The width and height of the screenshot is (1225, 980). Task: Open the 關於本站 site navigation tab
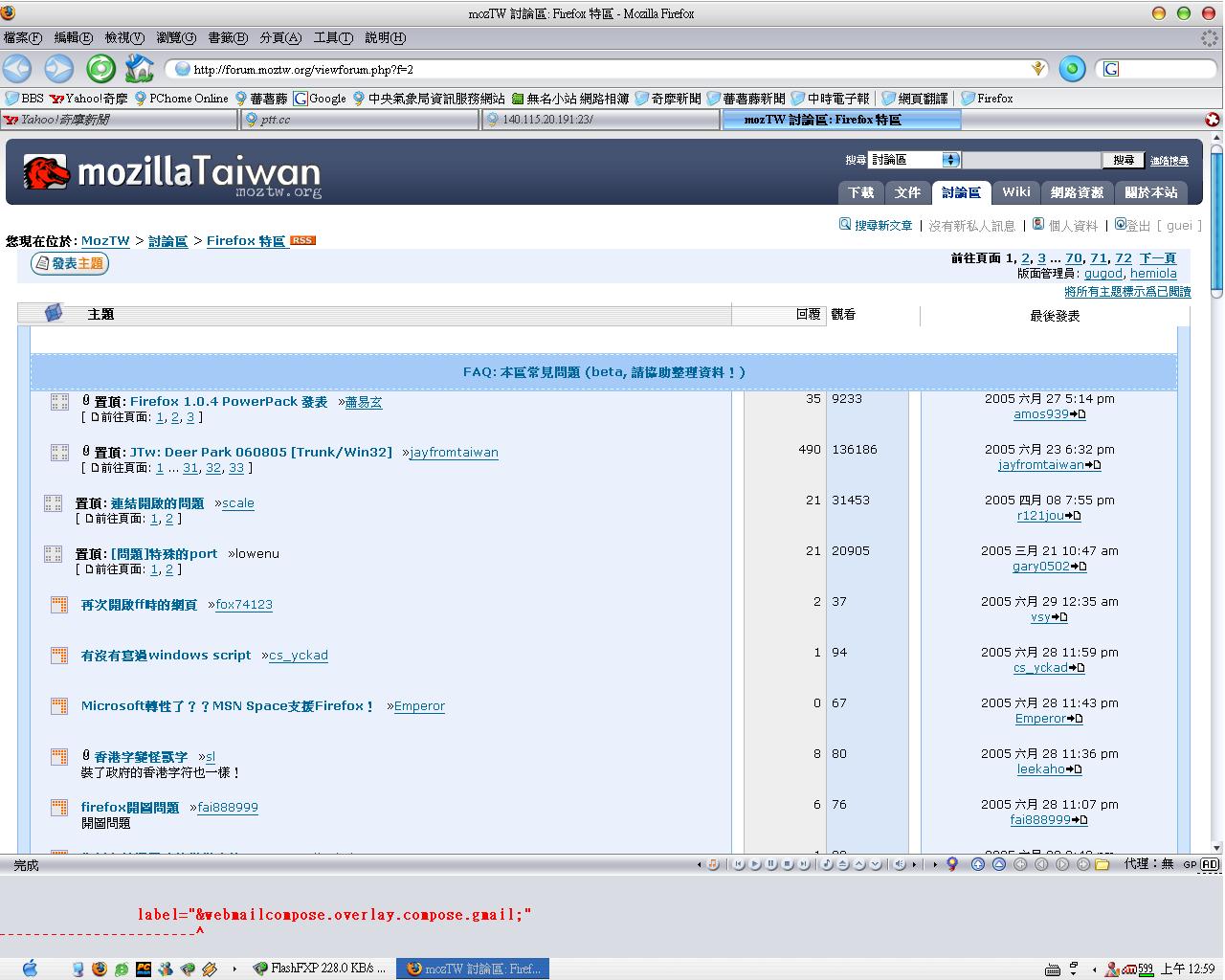pos(1150,192)
